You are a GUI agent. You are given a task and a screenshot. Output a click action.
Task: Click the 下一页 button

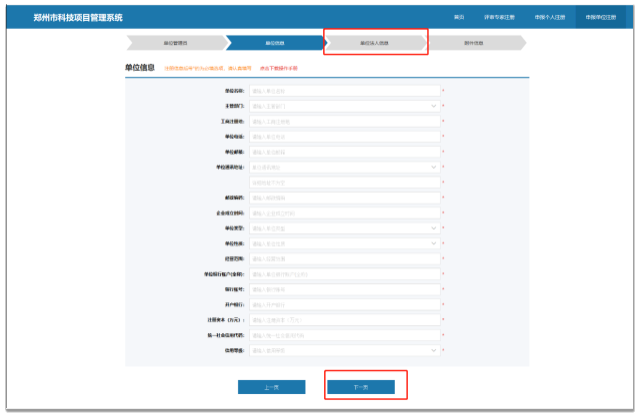point(361,387)
